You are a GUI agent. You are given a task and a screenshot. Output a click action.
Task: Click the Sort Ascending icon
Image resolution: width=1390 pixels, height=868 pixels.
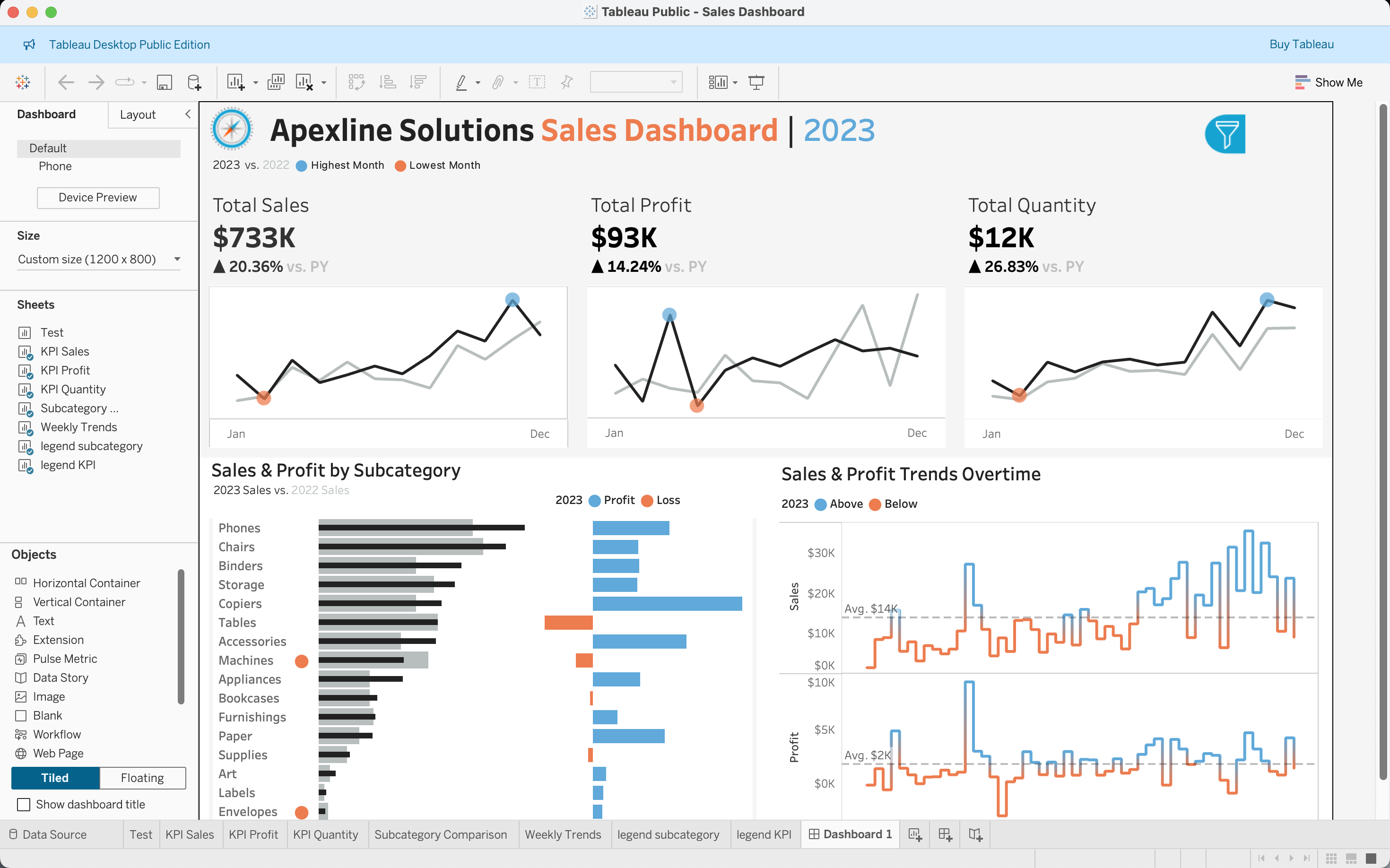388,82
